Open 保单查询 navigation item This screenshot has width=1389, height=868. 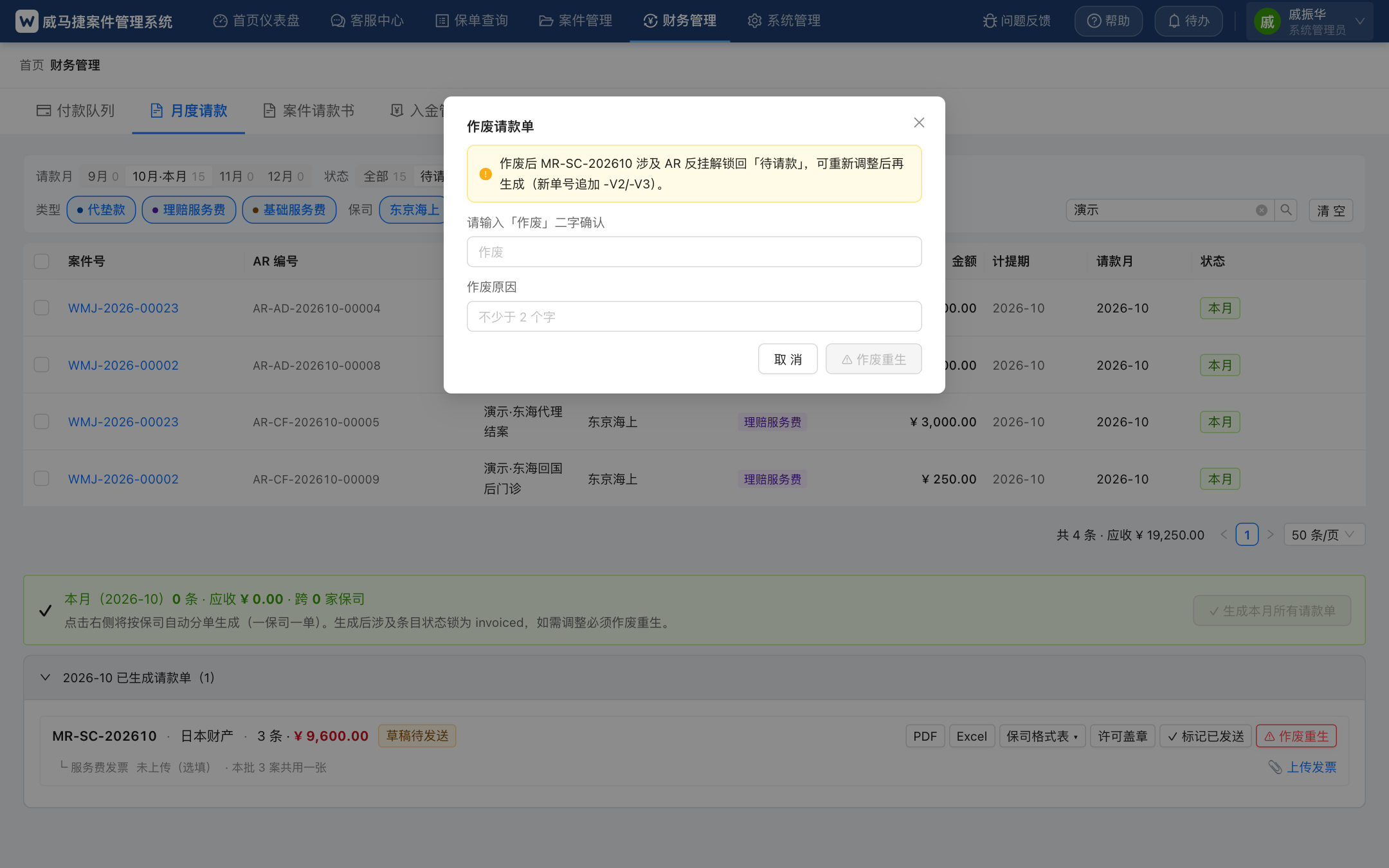click(472, 21)
